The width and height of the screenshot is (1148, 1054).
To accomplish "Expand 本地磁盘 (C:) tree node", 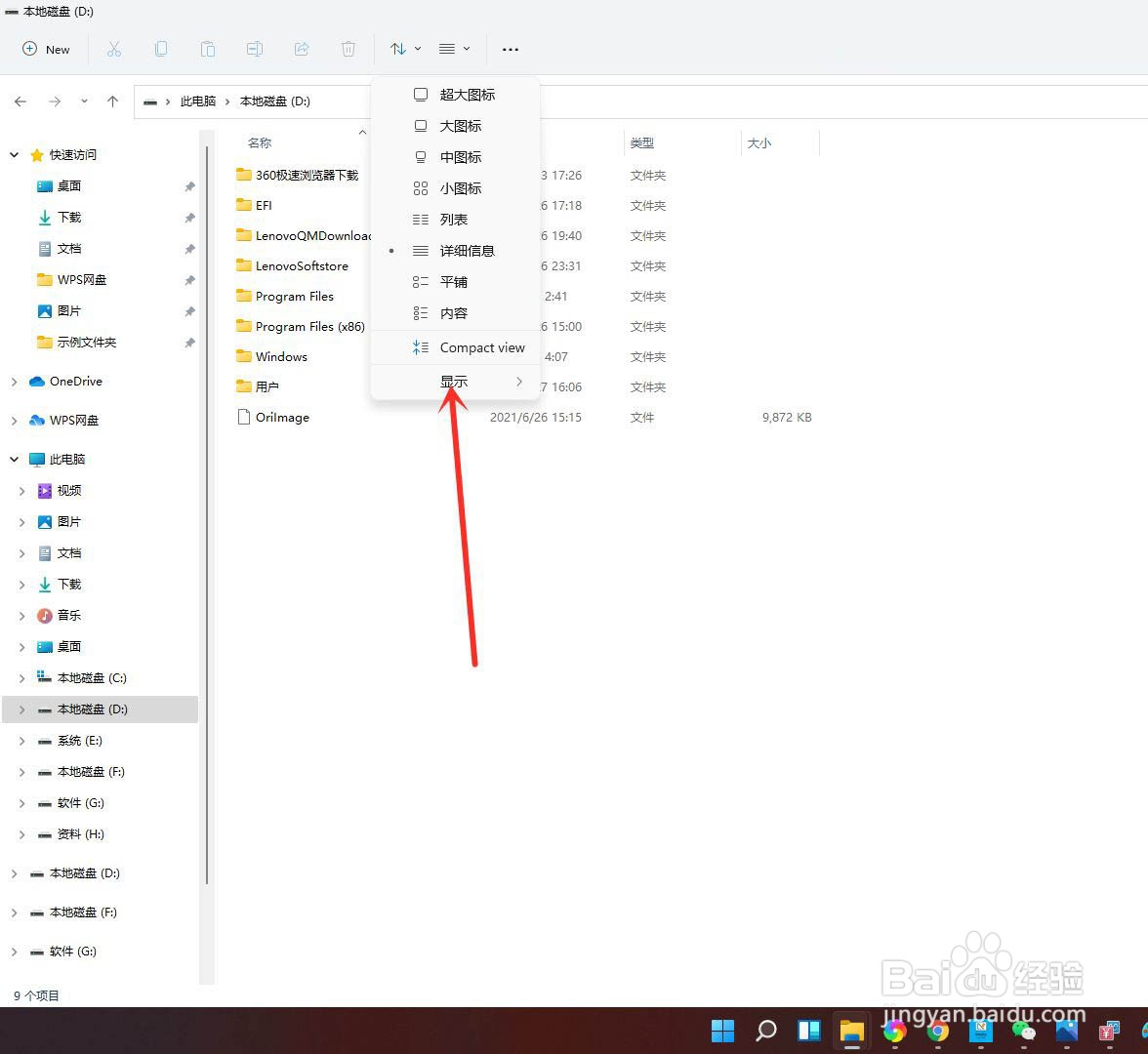I will [x=21, y=677].
